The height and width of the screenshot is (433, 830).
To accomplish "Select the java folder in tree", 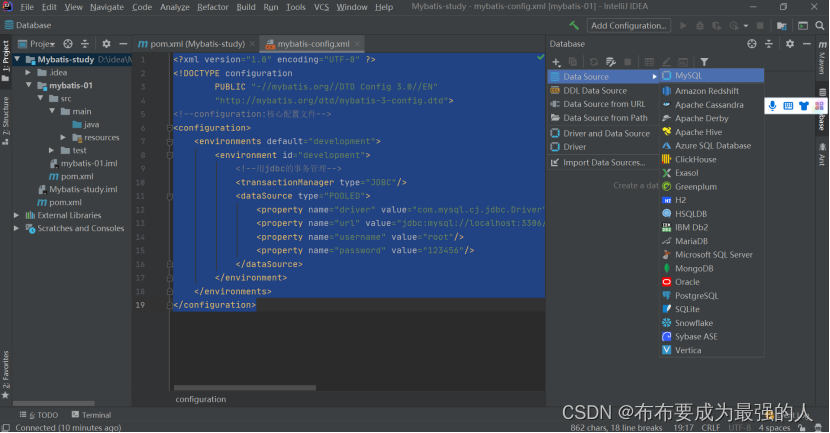I will (x=86, y=124).
